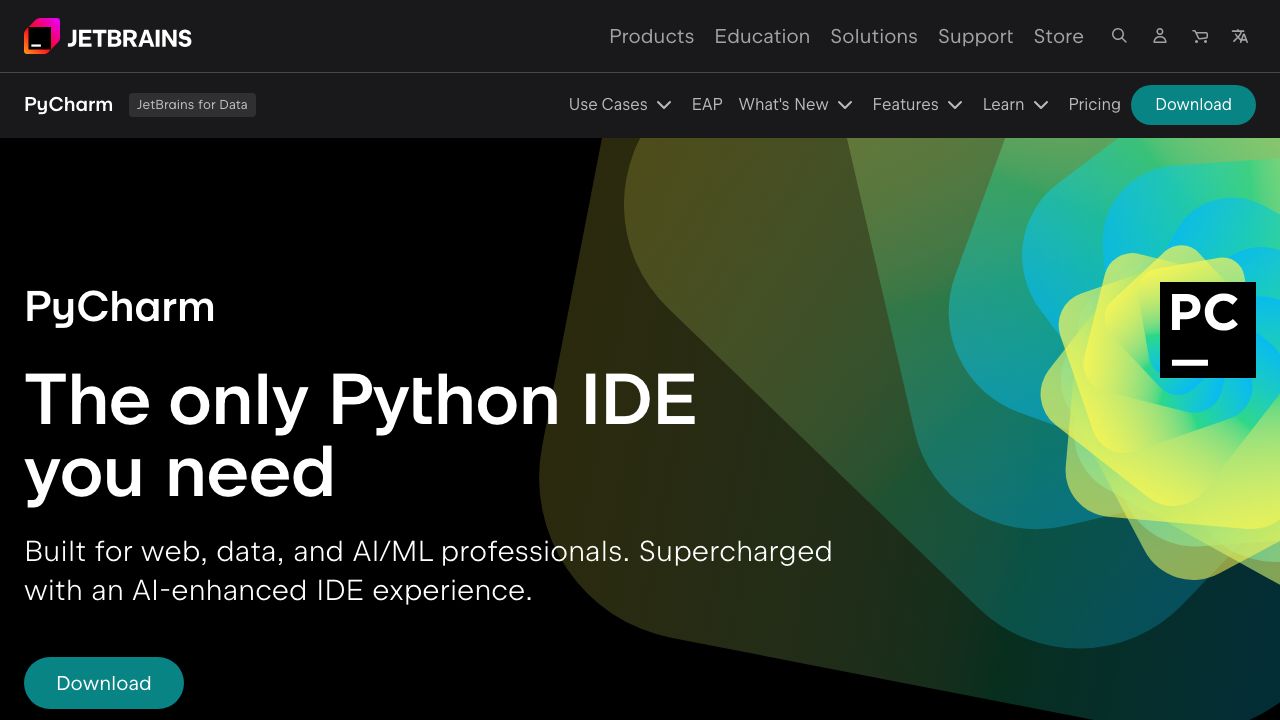The height and width of the screenshot is (720, 1280).
Task: Click the text "Built for web, data, and AI/ML professionals"
Action: (327, 551)
